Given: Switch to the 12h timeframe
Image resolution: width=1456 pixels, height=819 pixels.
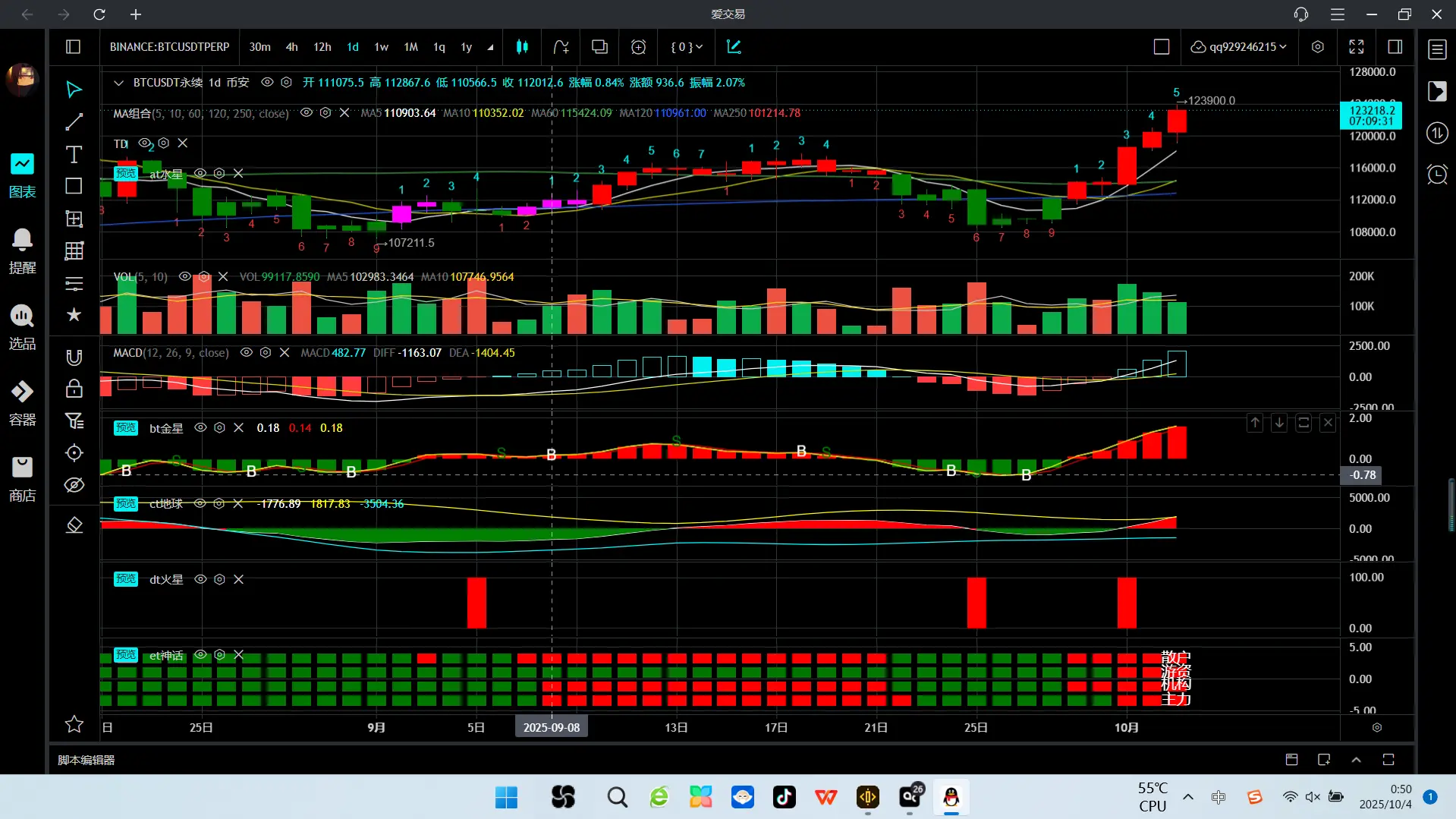Looking at the screenshot, I should (x=322, y=47).
